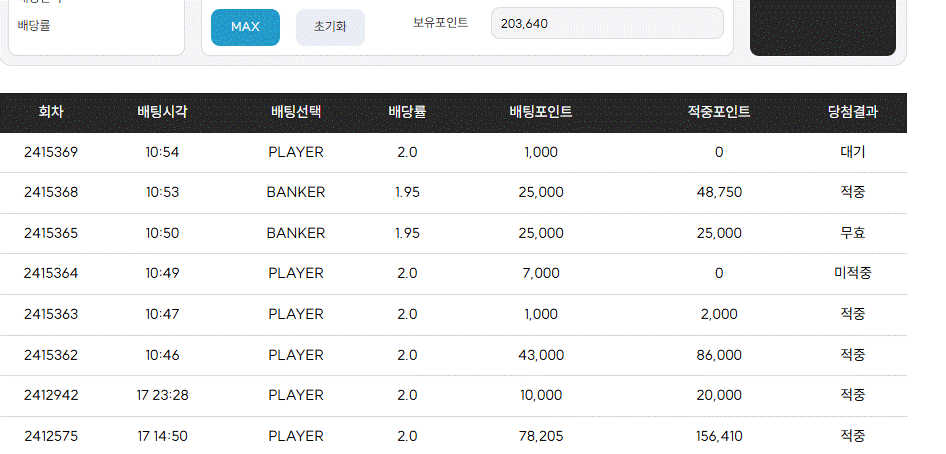Click the 배당률 label in the left box
This screenshot has height=454, width=946.
[x=34, y=26]
